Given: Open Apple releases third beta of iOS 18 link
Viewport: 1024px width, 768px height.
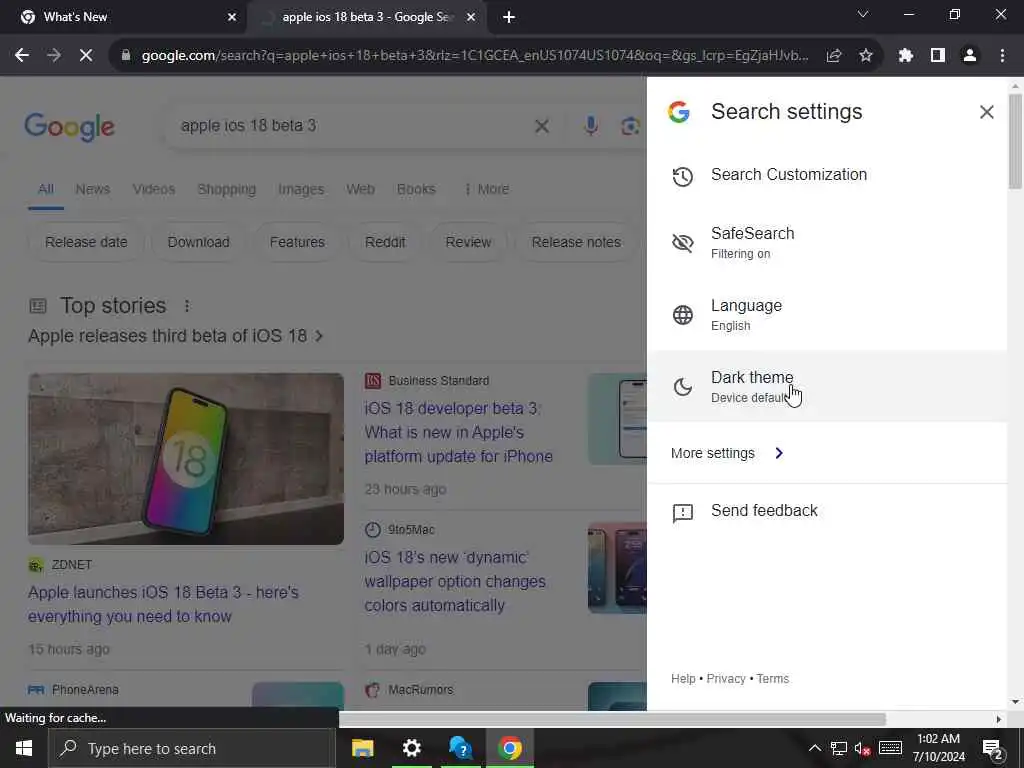Looking at the screenshot, I should [176, 336].
